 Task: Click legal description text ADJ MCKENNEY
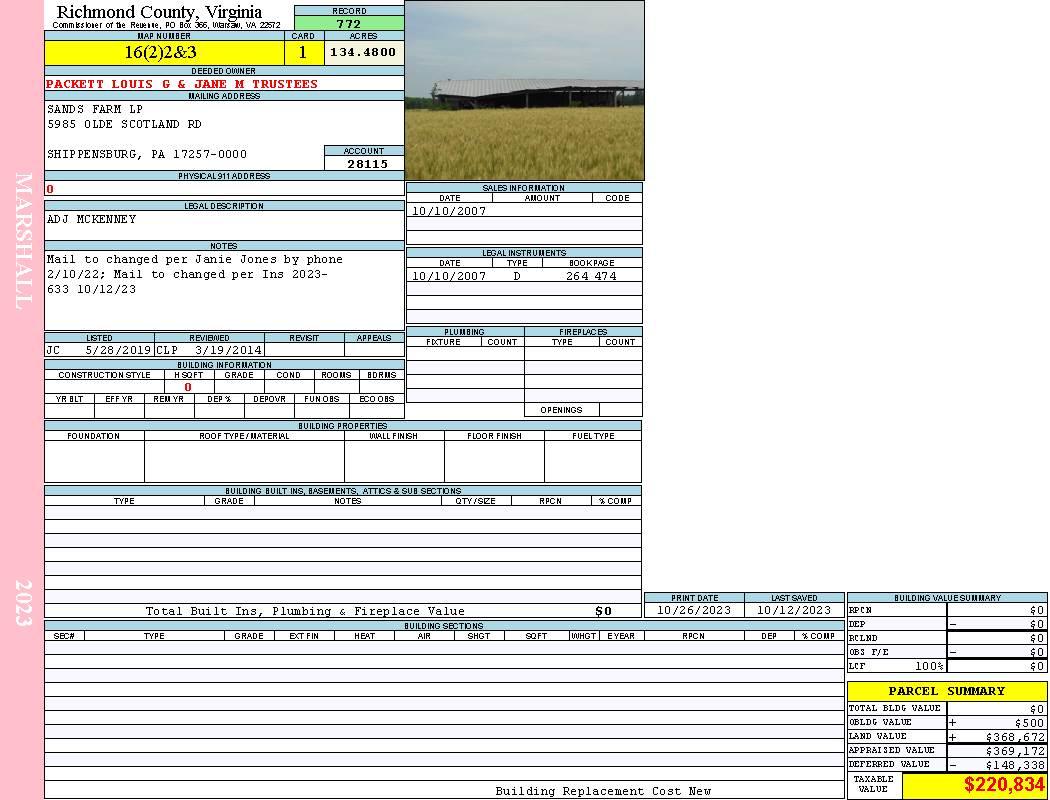pos(91,219)
